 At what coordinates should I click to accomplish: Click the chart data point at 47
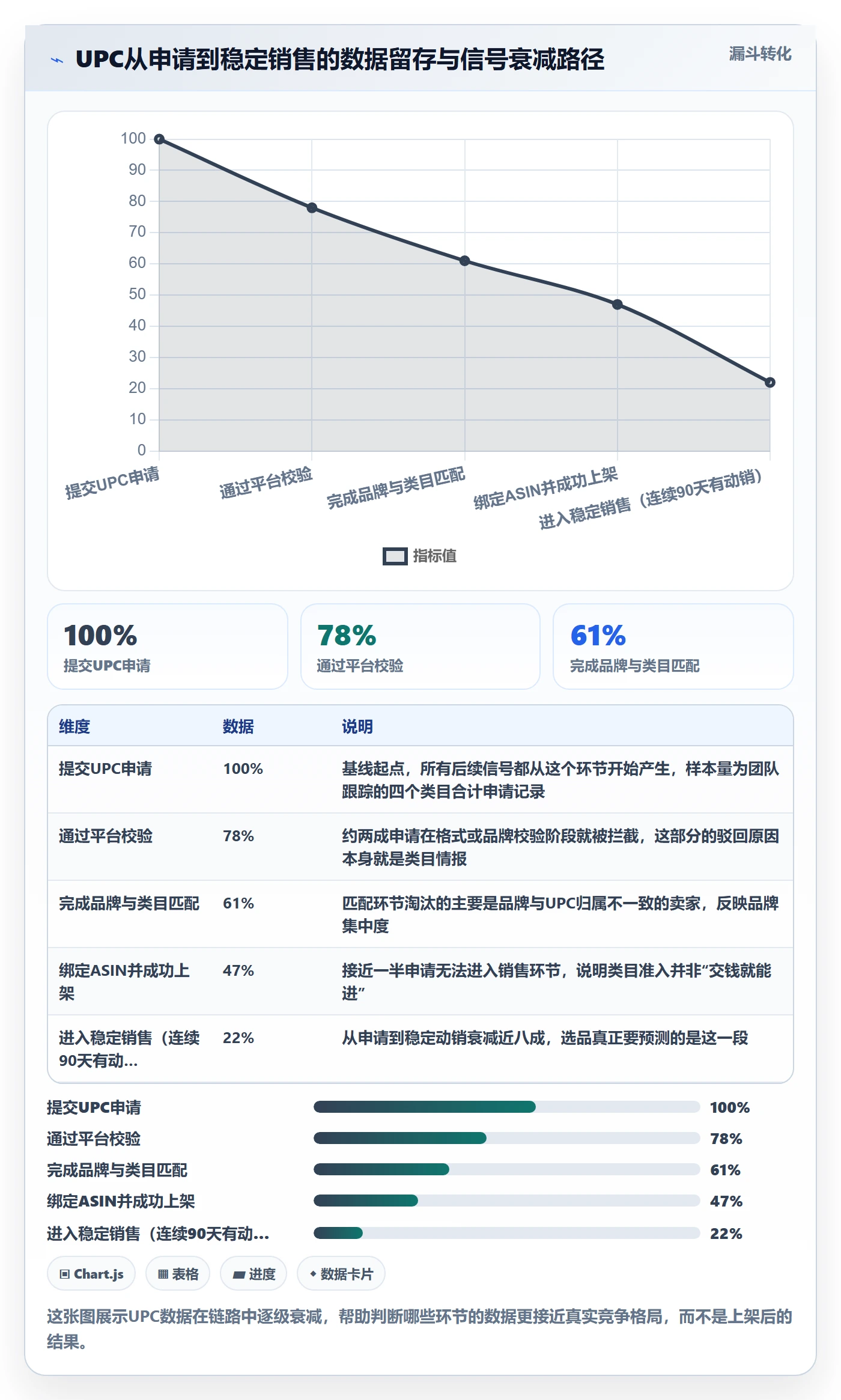618,305
